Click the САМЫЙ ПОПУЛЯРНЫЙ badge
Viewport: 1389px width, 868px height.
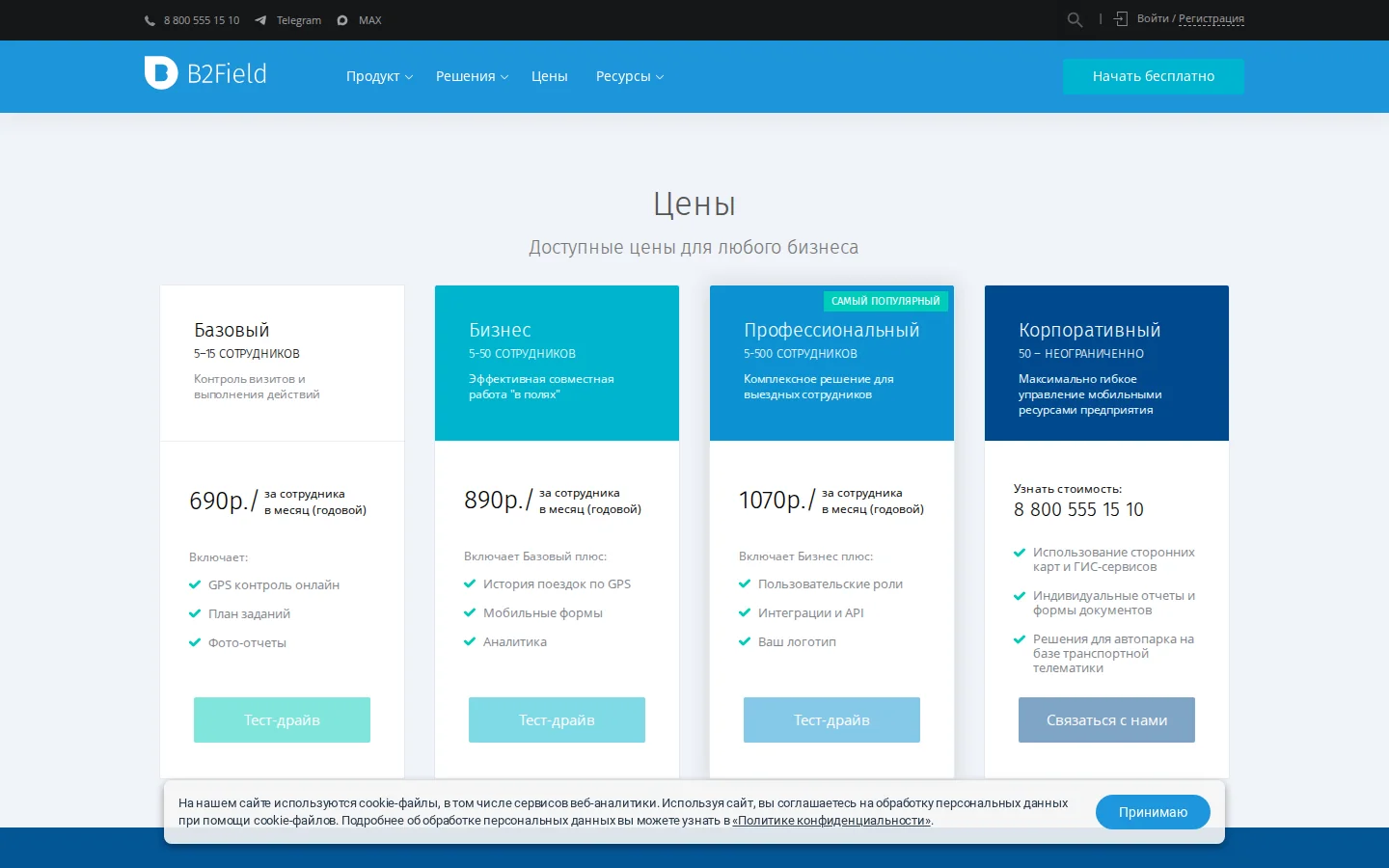tap(885, 301)
